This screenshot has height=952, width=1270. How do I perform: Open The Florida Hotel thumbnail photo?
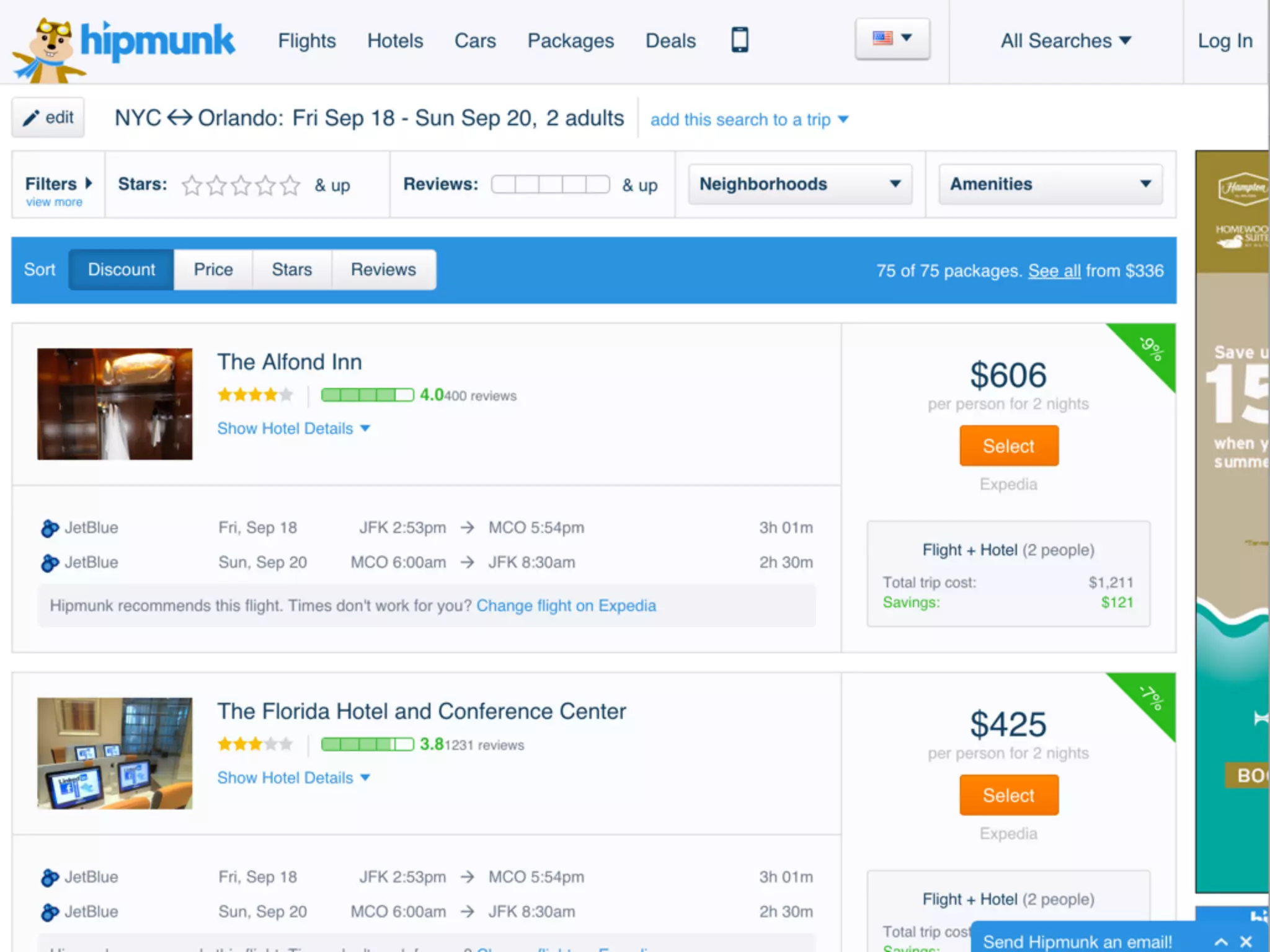[x=115, y=753]
